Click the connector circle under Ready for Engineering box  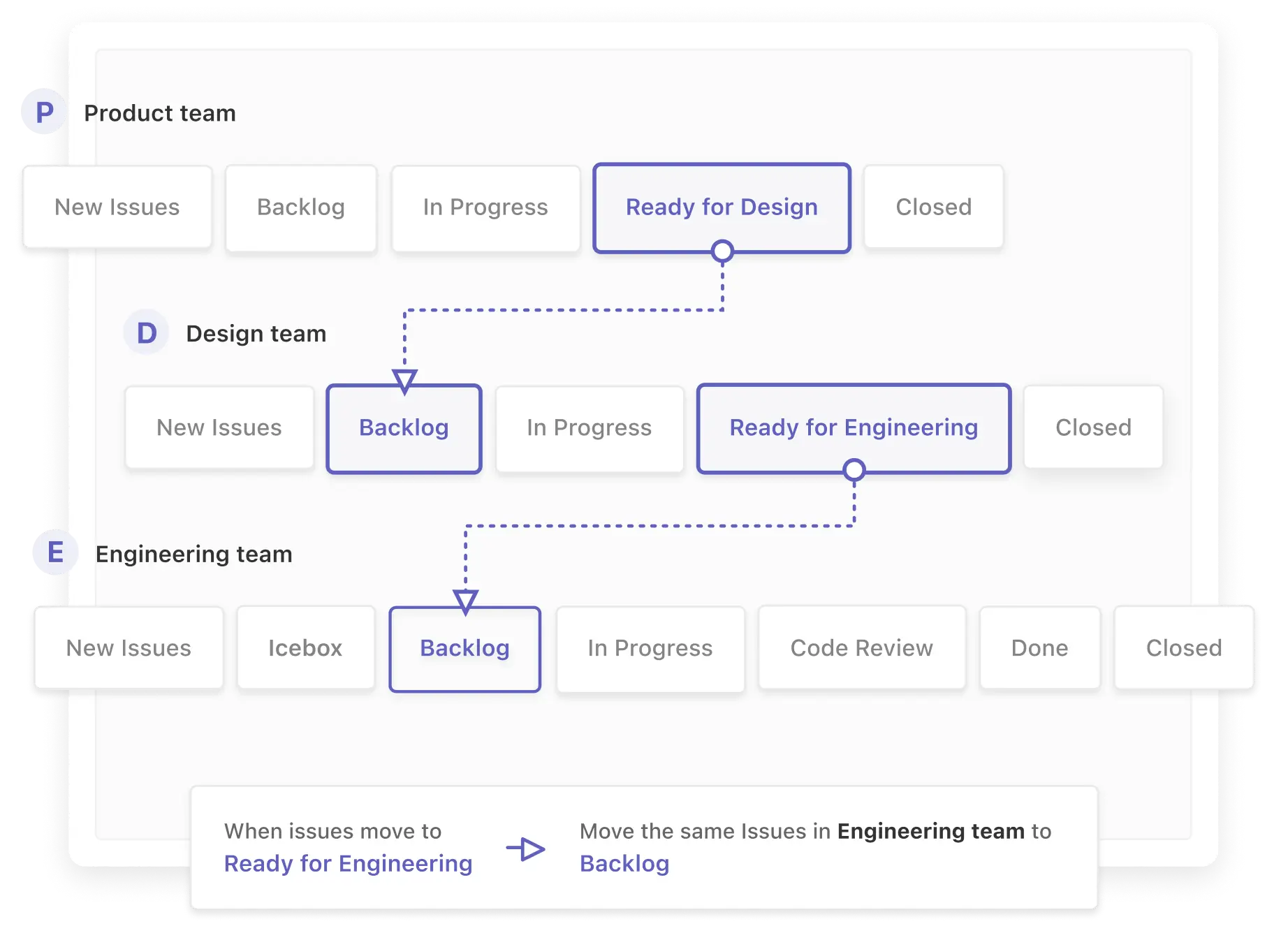[x=854, y=470]
